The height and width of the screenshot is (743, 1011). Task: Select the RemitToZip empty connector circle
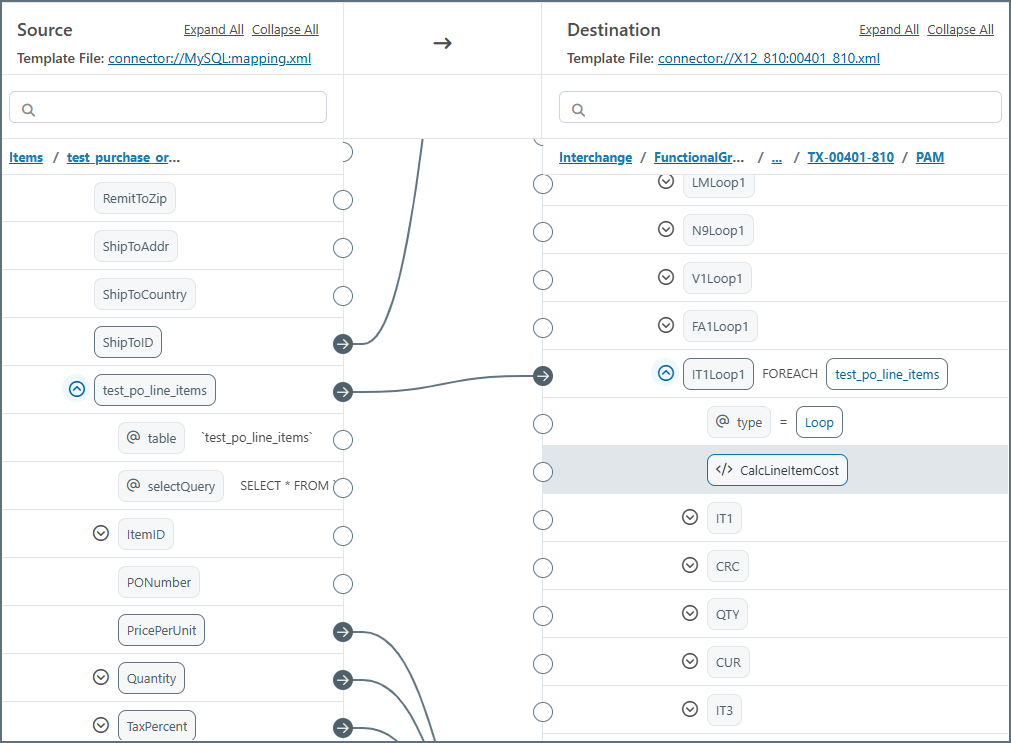343,200
